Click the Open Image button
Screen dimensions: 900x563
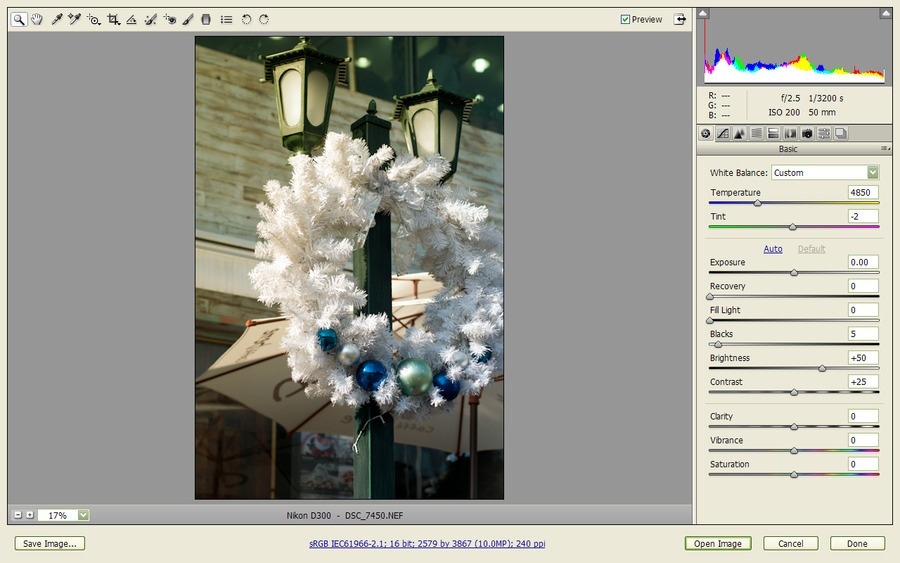point(718,544)
